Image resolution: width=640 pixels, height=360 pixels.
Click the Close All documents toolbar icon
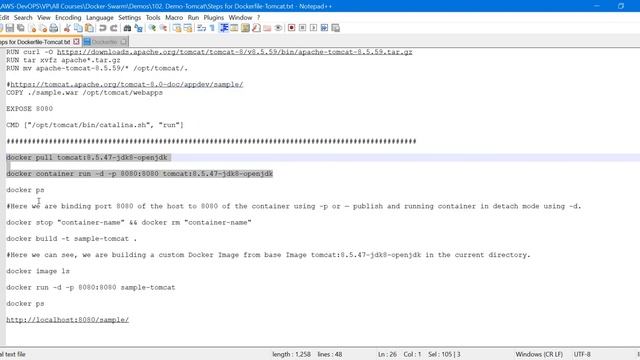click(x=43, y=28)
